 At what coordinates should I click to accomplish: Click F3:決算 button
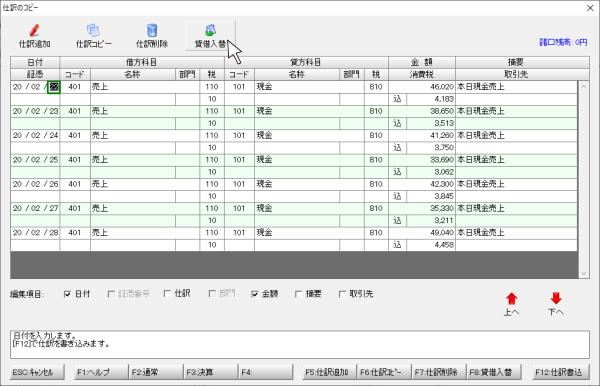click(211, 372)
